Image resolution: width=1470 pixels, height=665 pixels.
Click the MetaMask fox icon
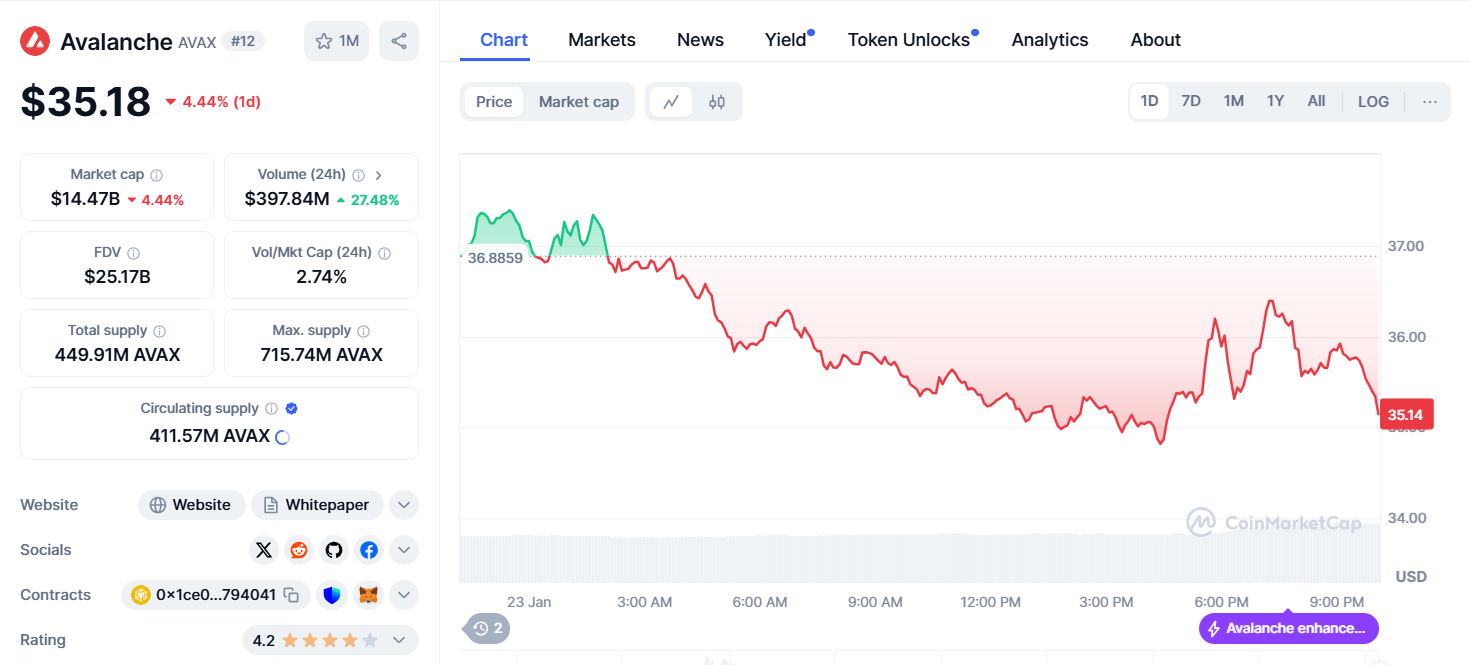point(369,595)
